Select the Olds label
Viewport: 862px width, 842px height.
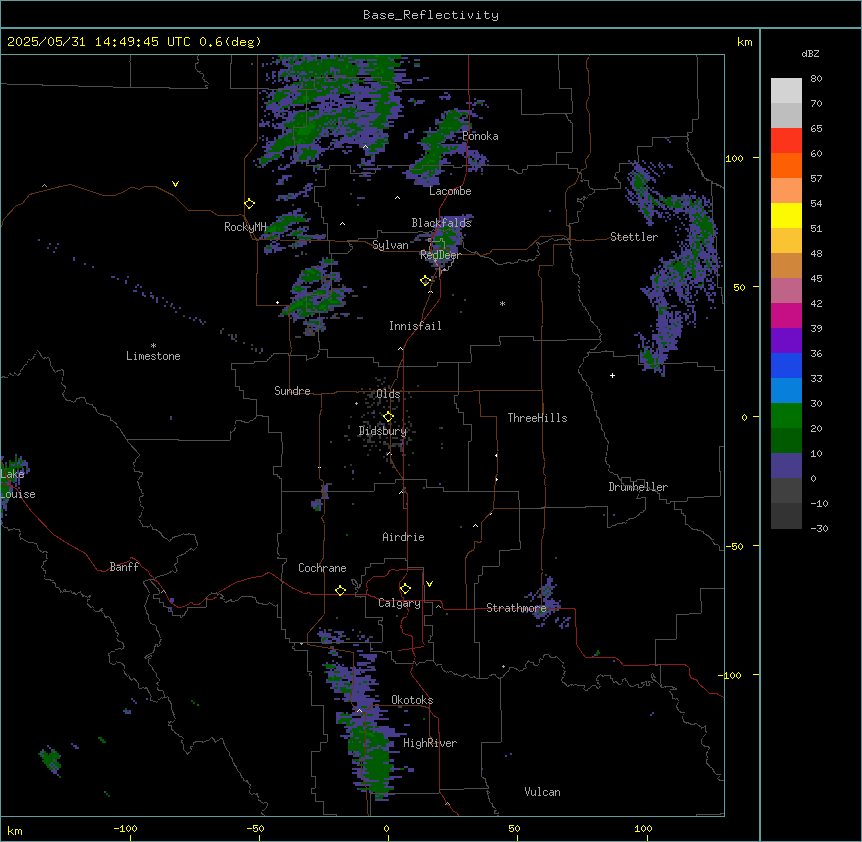388,394
